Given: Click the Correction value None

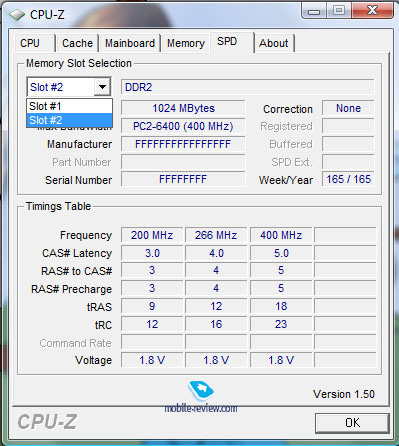Looking at the screenshot, I should [348, 108].
